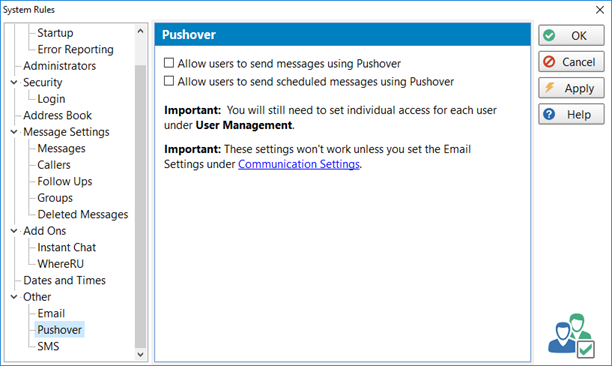Select the Message Settings item
The image size is (612, 366).
[66, 132]
